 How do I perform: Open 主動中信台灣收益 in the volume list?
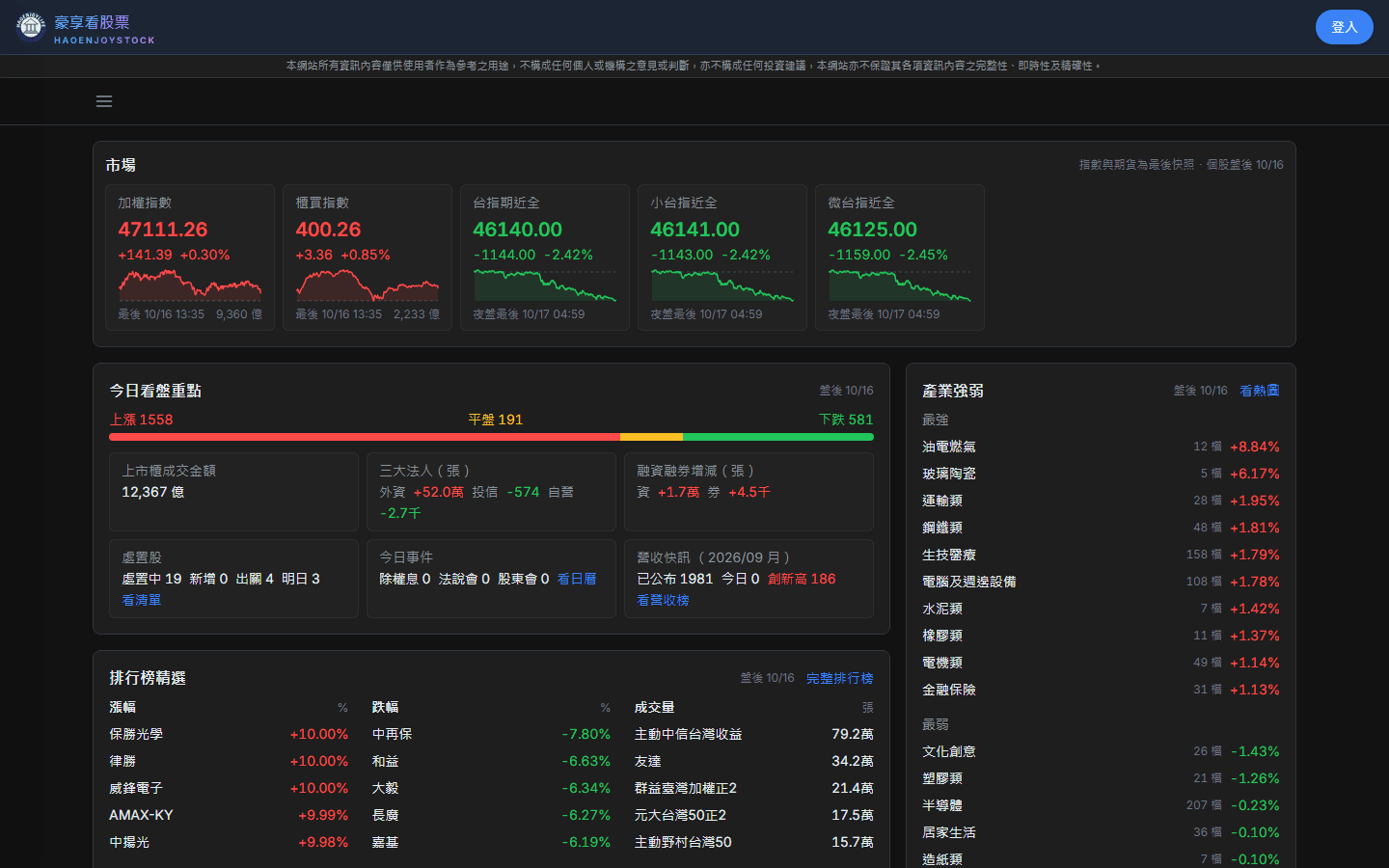coord(754,734)
